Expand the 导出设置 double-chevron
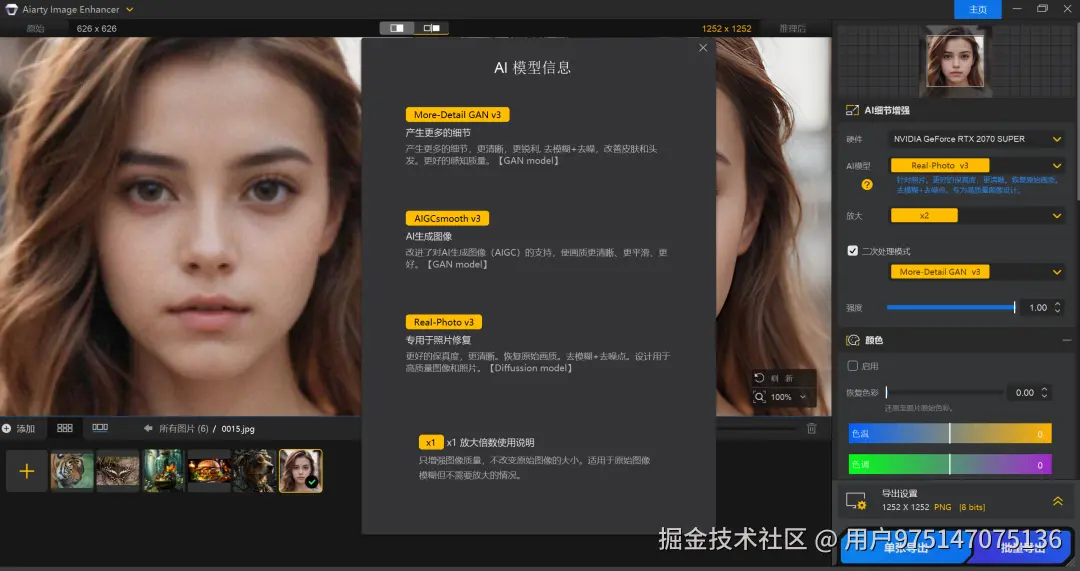 click(1057, 501)
